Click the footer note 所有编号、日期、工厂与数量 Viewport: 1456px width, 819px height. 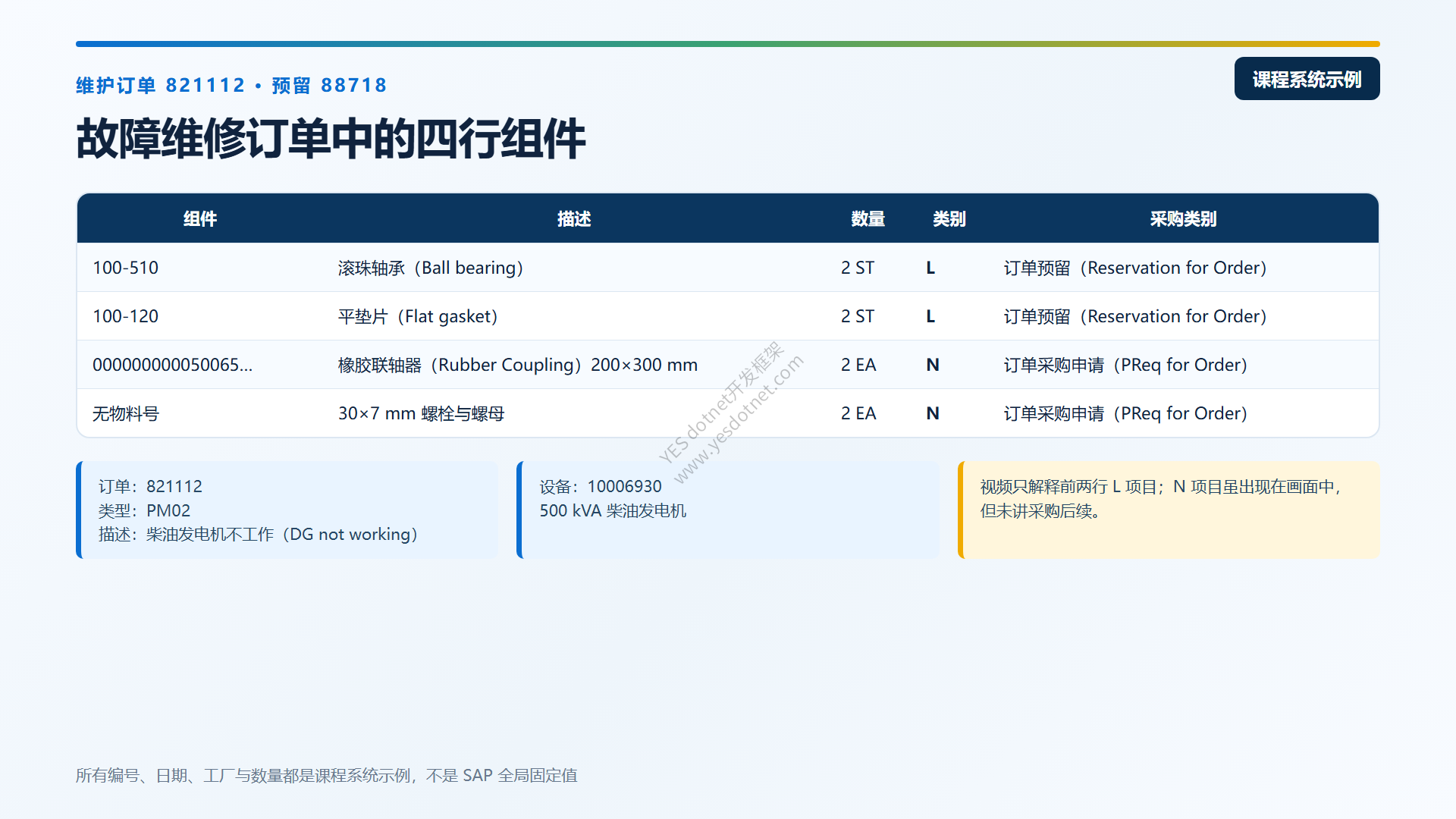(x=327, y=775)
